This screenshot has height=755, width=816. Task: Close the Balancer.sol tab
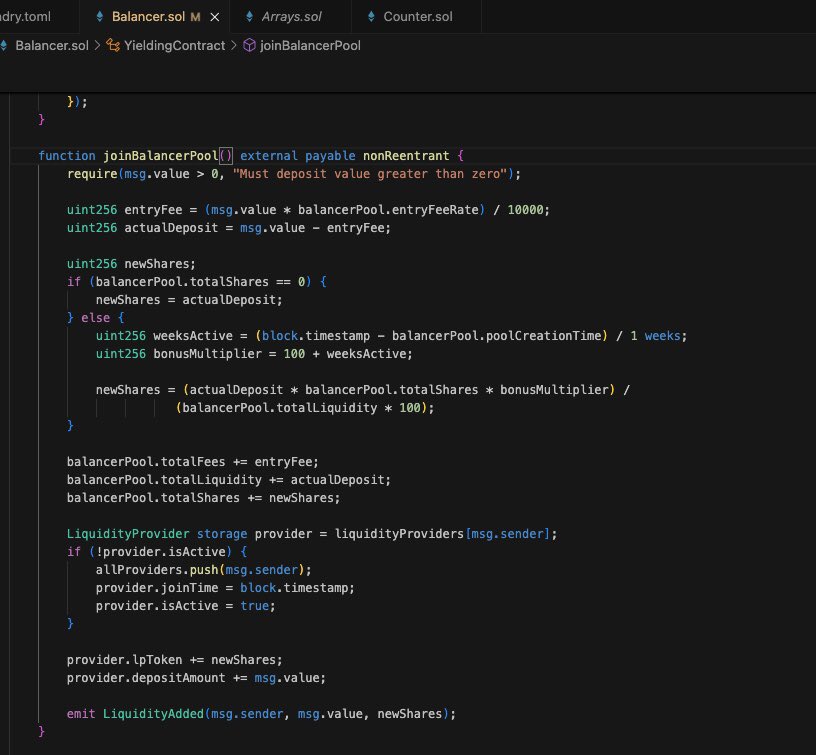(214, 17)
